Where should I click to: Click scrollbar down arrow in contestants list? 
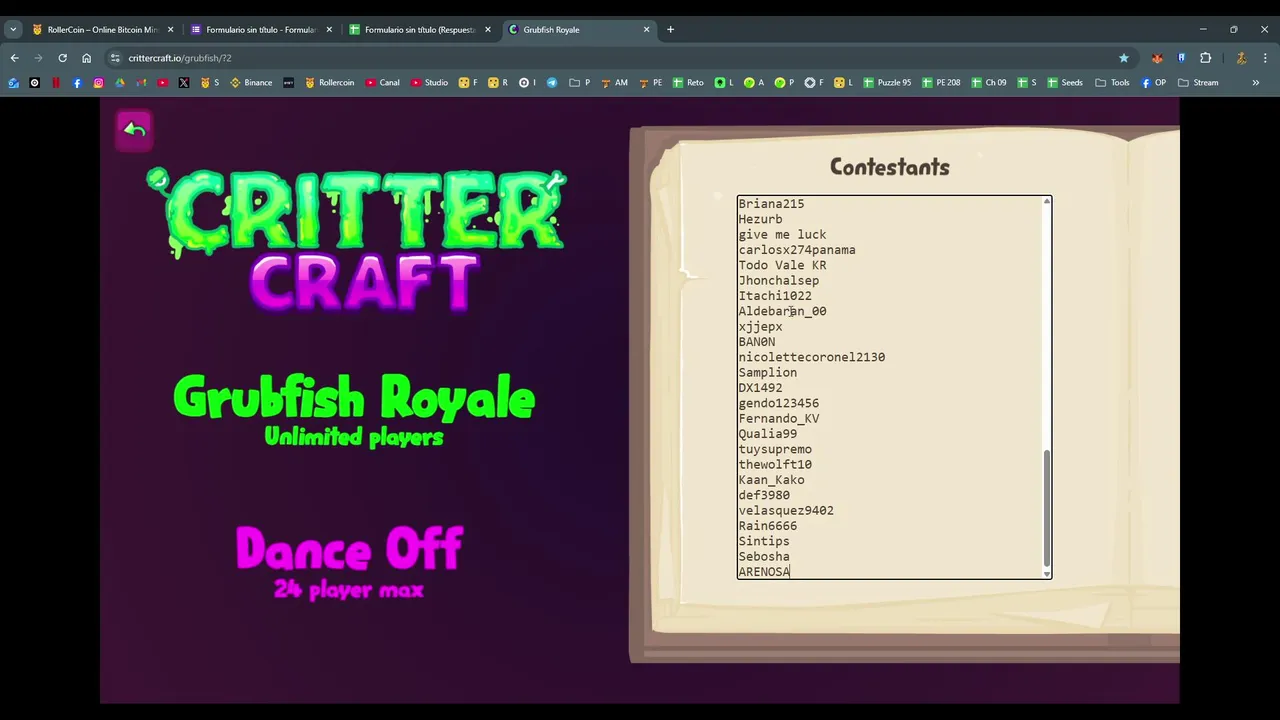(1047, 573)
